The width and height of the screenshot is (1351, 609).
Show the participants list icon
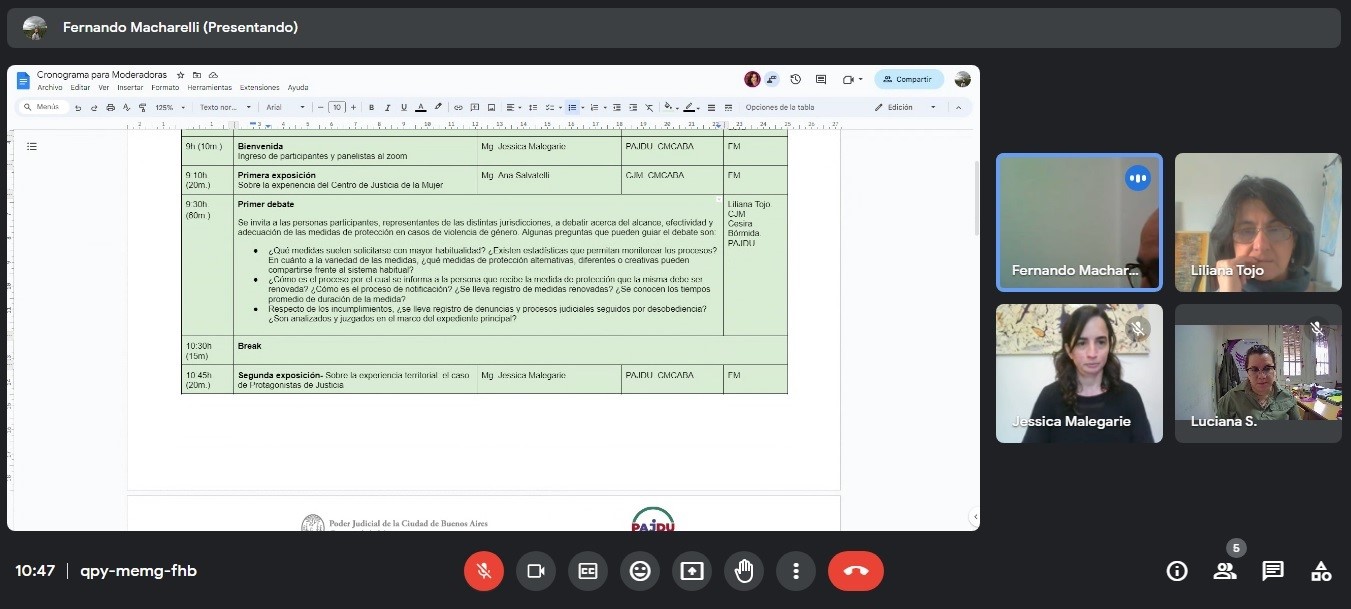(x=1225, y=571)
